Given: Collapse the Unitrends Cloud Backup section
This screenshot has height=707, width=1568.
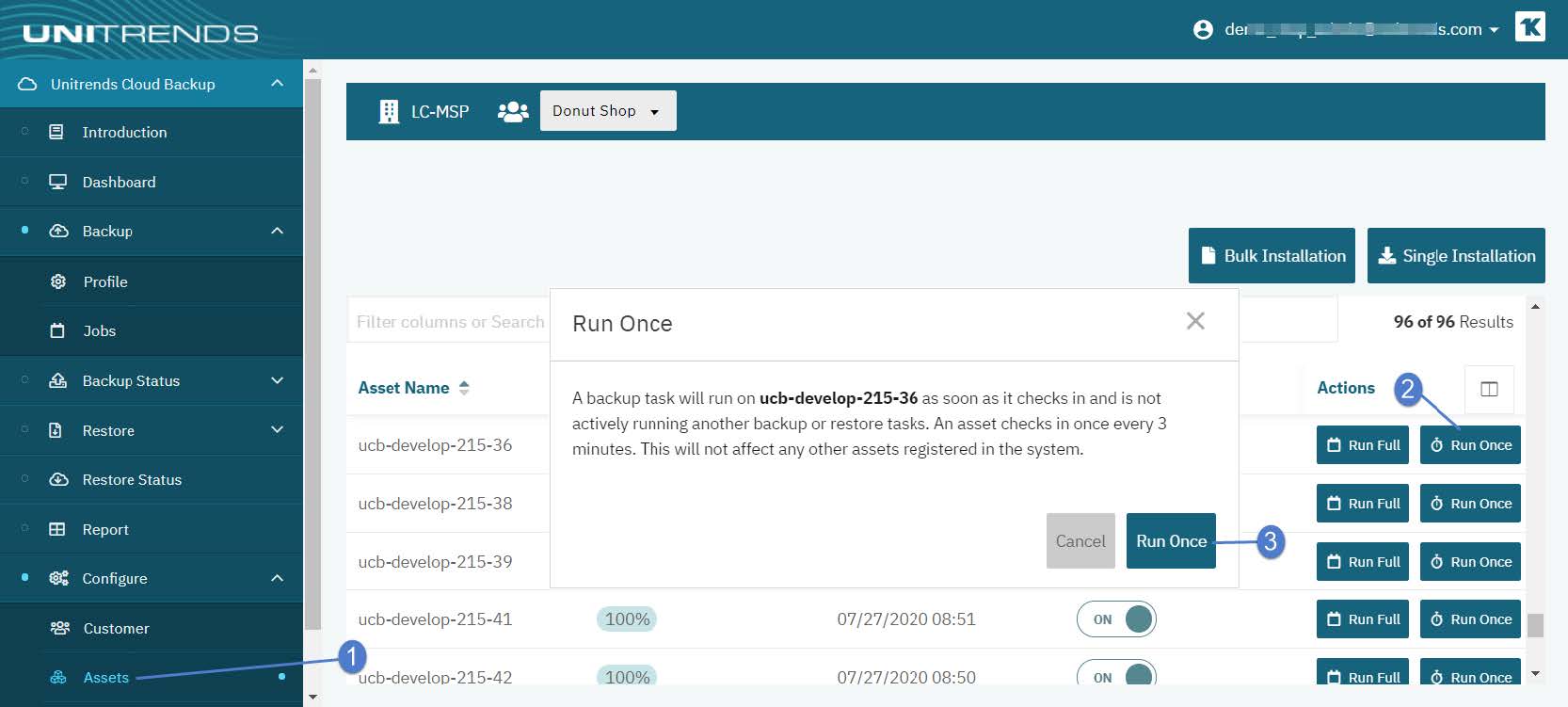Looking at the screenshot, I should (x=277, y=83).
